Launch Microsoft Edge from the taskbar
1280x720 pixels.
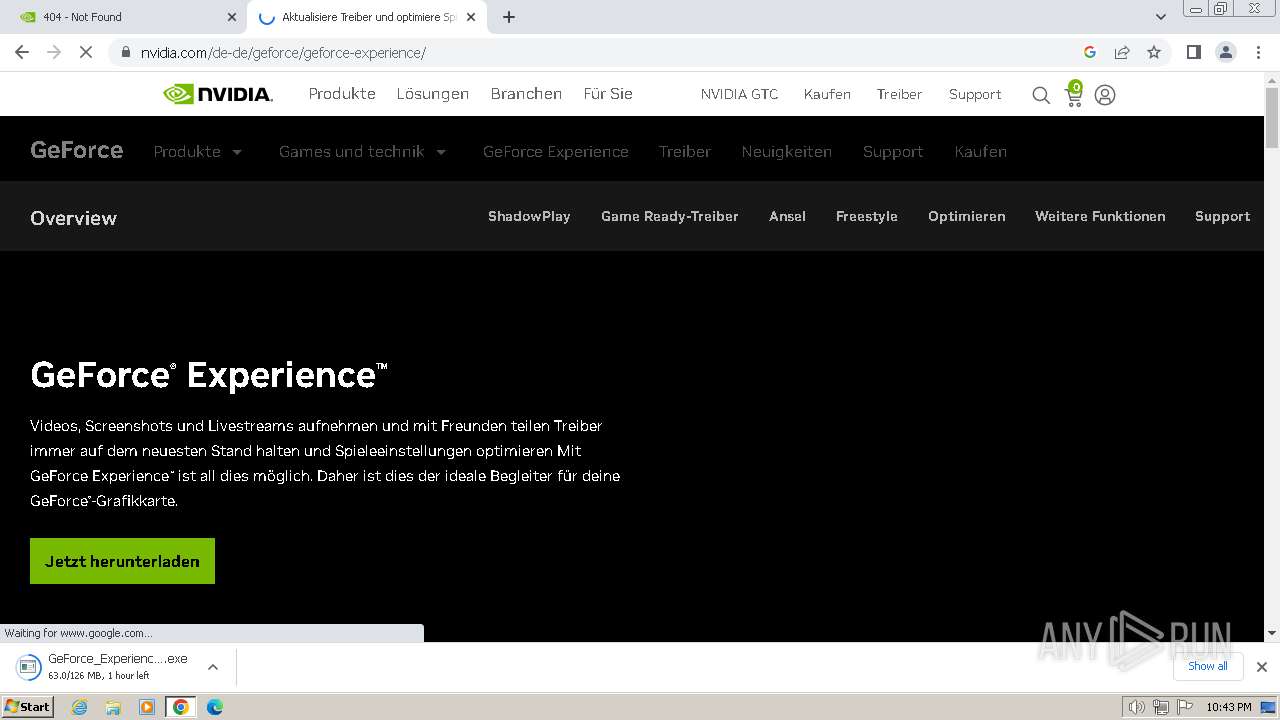[214, 707]
